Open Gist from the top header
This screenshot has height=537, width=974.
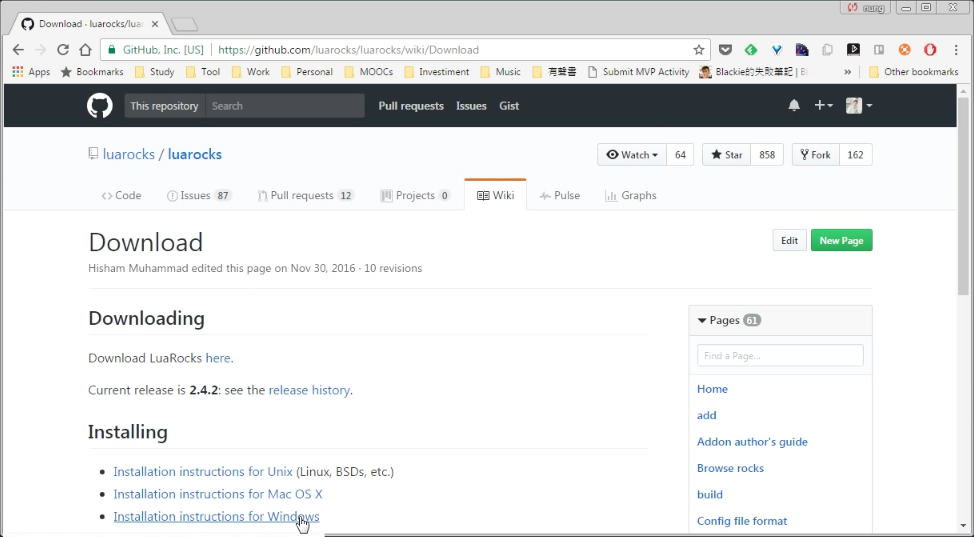tap(509, 106)
